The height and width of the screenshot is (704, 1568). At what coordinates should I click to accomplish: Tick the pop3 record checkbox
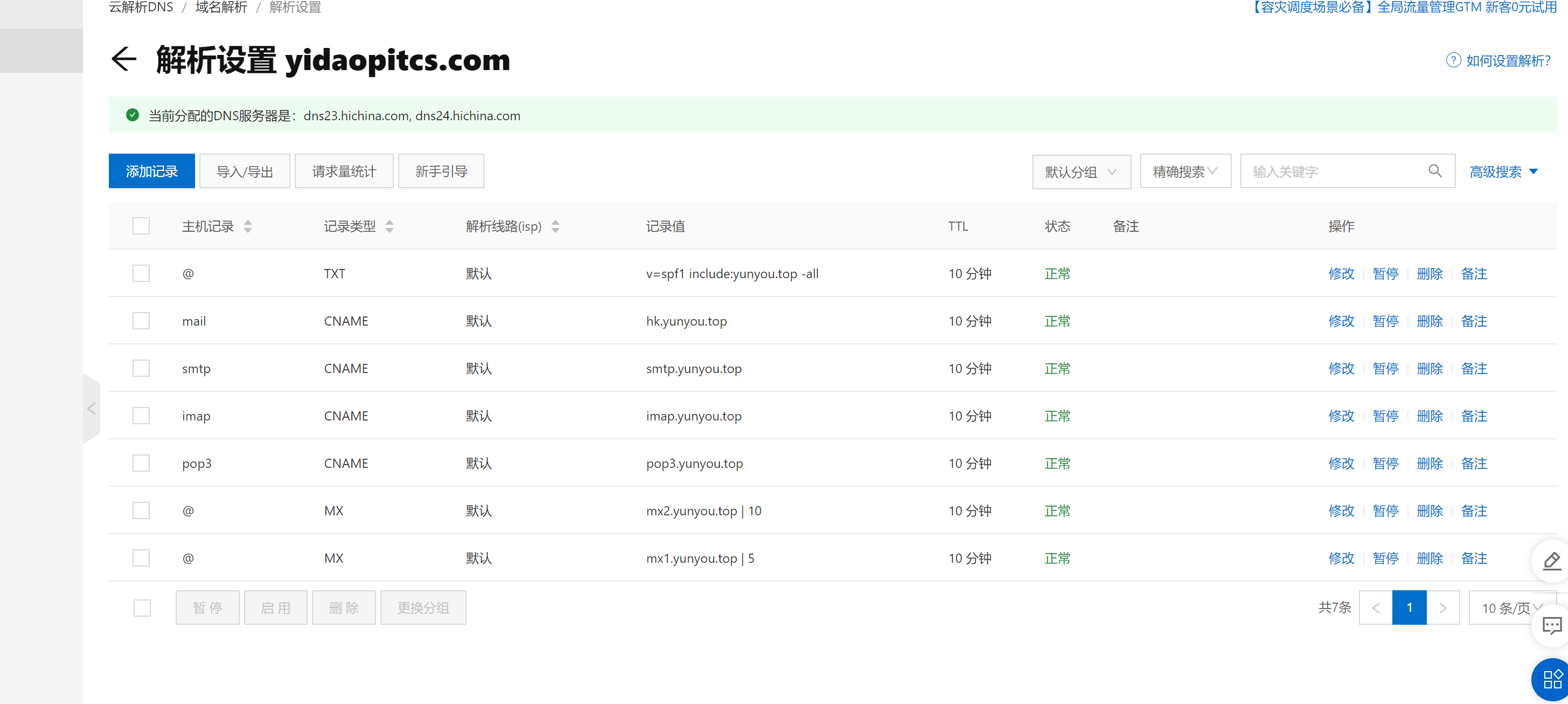141,464
